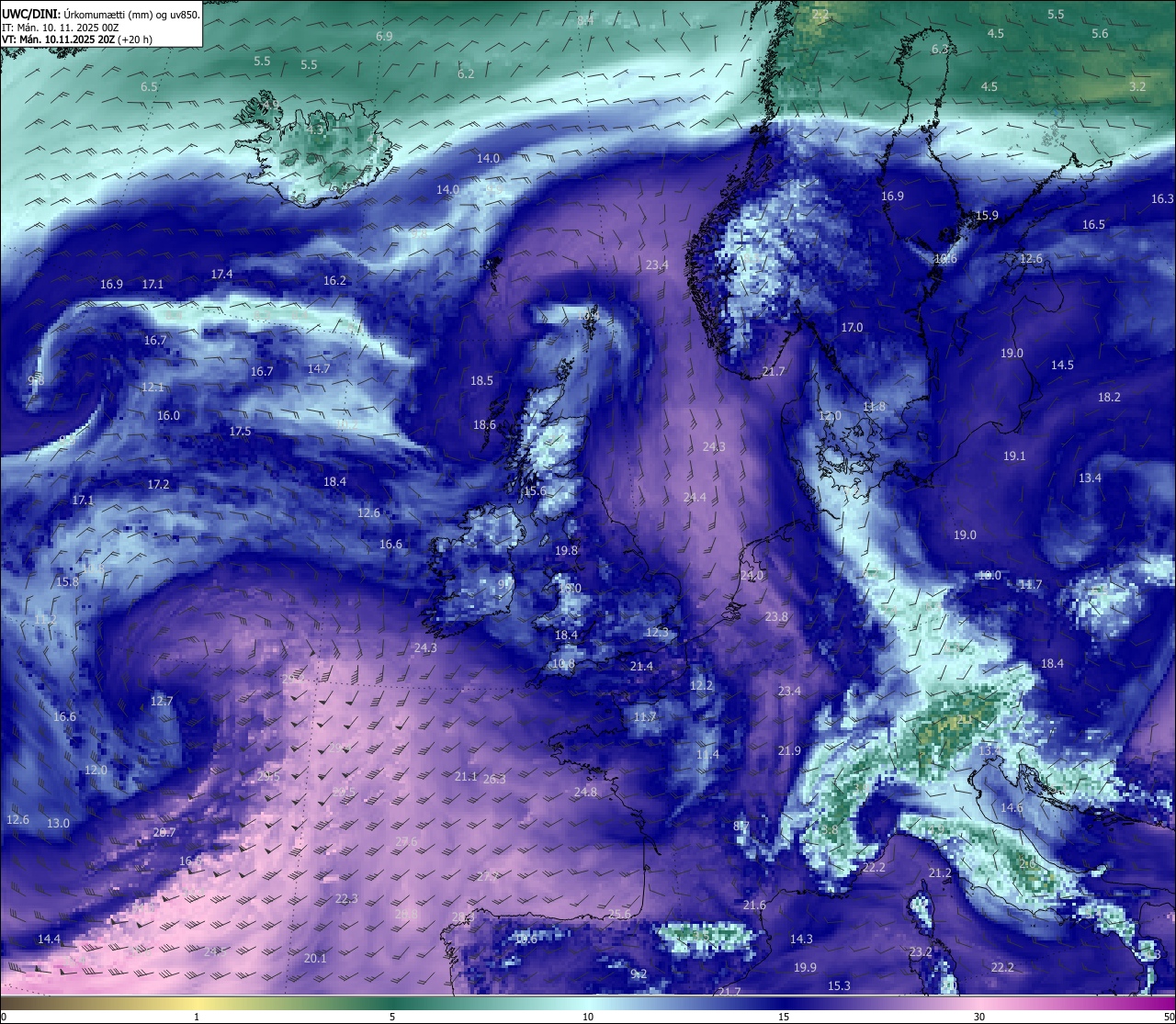
Task: Click the 16.2 value label
Action: [x=334, y=280]
